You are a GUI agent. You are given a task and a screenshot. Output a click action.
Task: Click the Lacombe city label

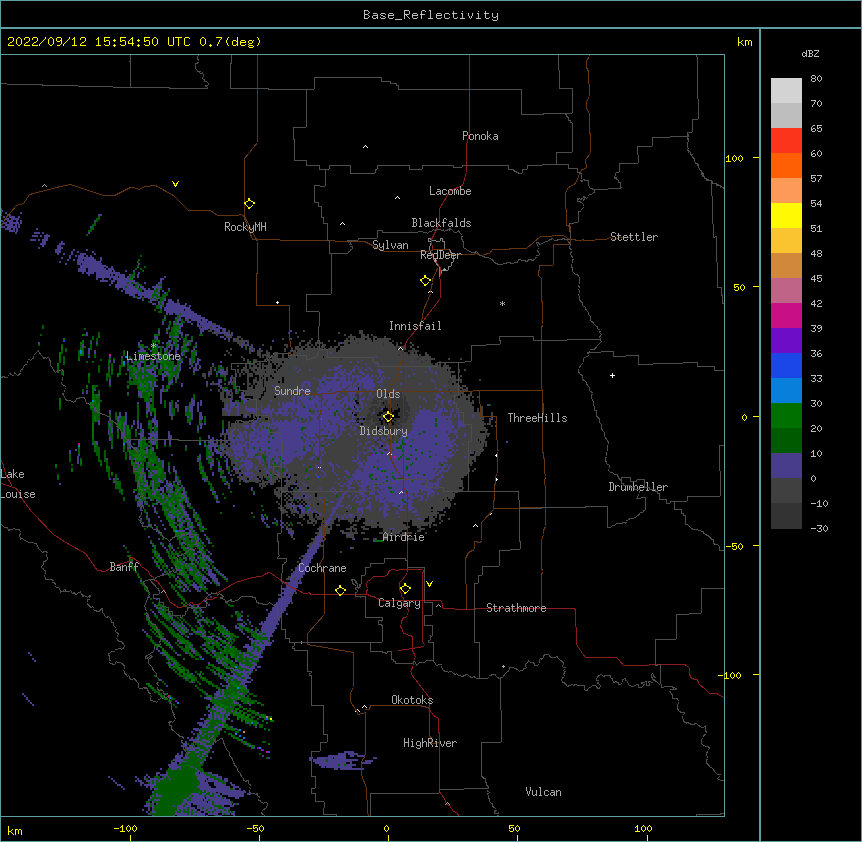(x=450, y=191)
